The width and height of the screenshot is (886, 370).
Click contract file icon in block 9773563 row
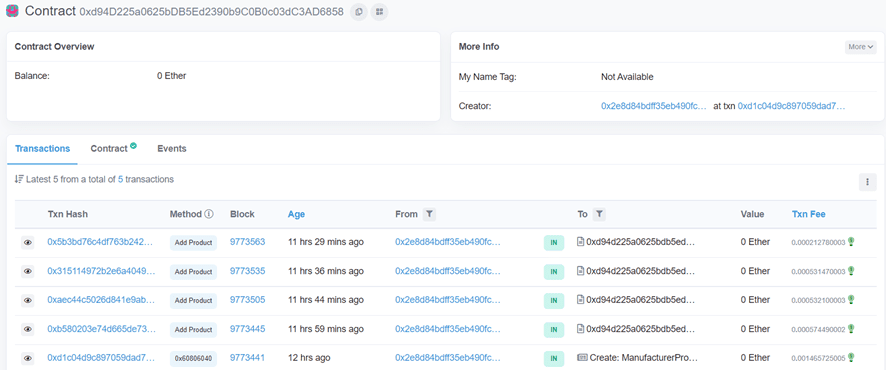pos(580,242)
